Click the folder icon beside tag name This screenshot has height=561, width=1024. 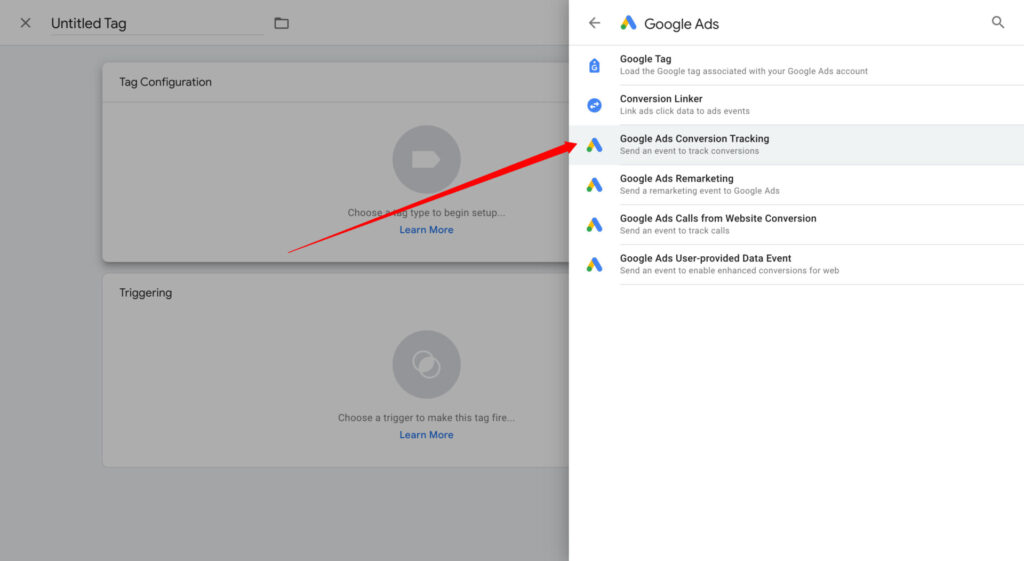coord(281,23)
